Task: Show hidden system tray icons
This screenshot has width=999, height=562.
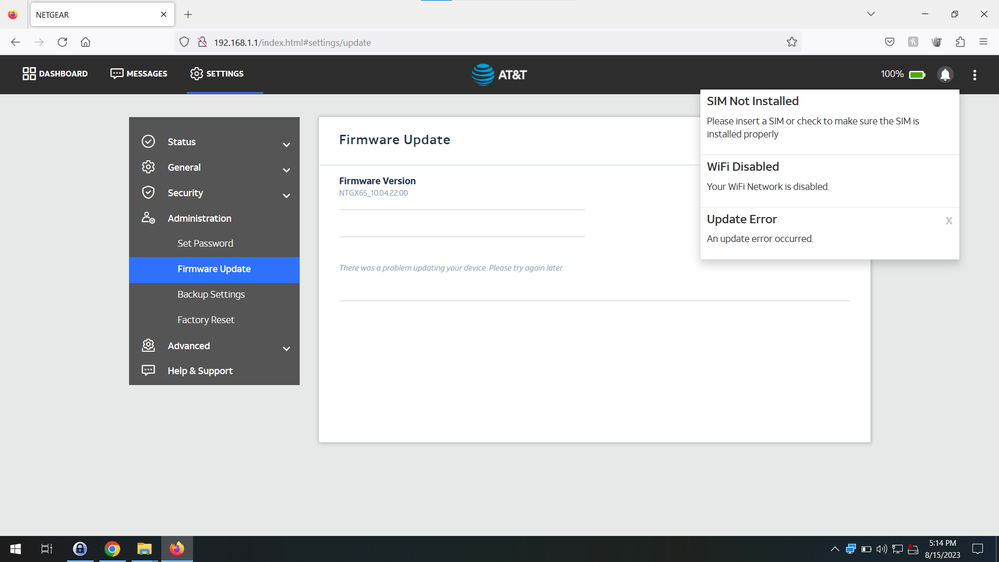Action: click(835, 549)
